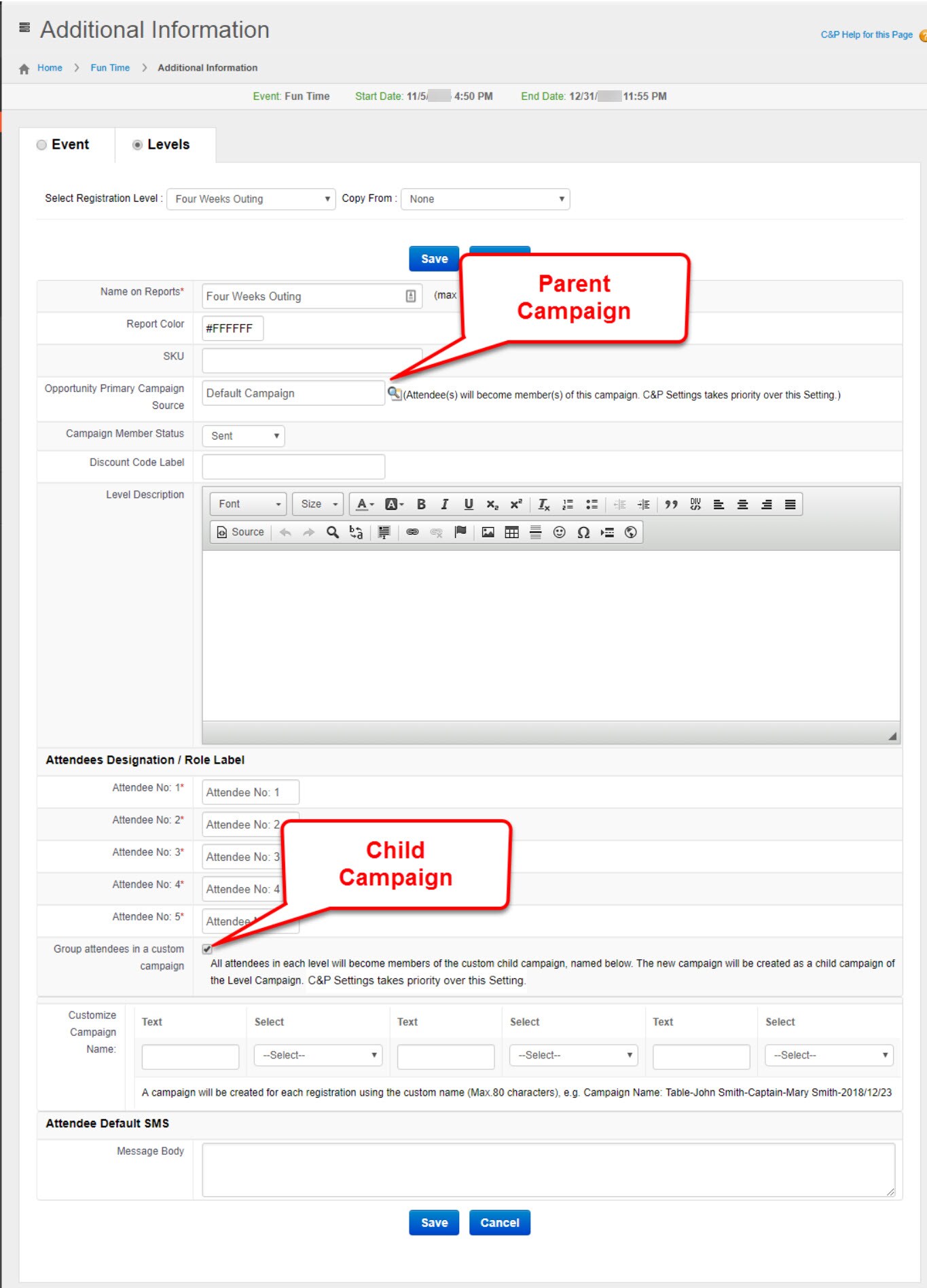Insert a smiley emoticon
Image resolution: width=927 pixels, height=1288 pixels.
[x=559, y=532]
